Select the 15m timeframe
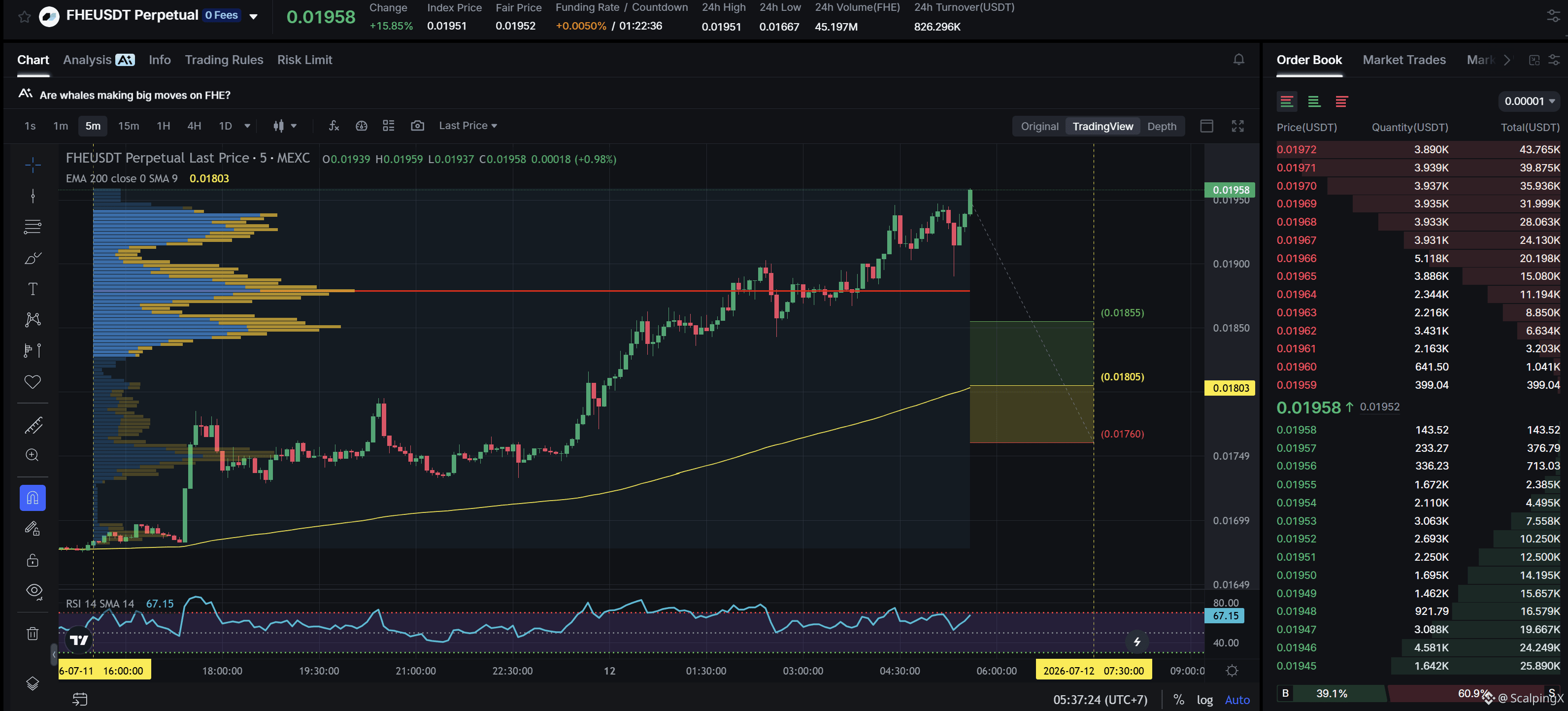 [x=129, y=126]
